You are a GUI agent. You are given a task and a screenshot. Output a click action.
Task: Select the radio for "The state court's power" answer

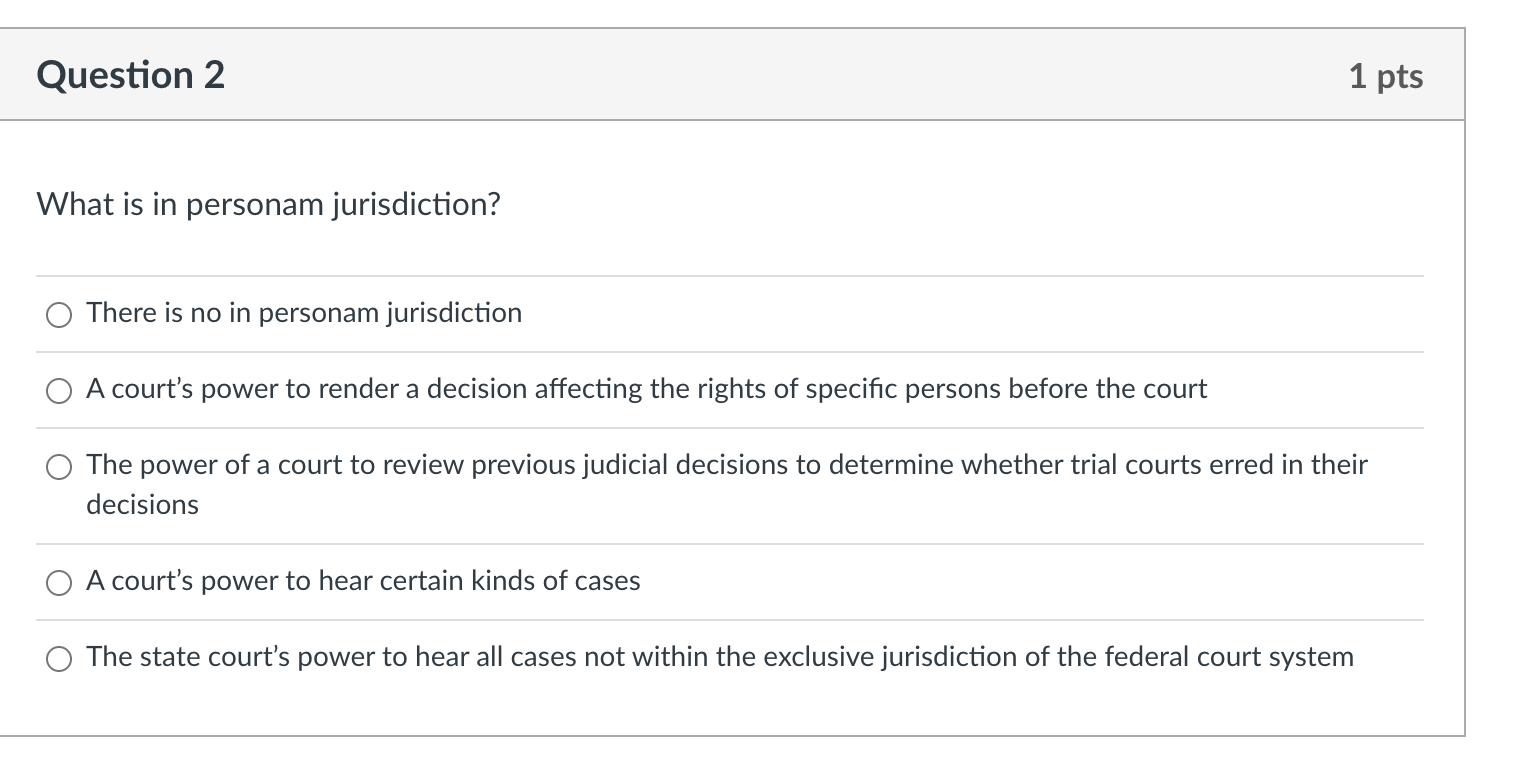coord(59,659)
